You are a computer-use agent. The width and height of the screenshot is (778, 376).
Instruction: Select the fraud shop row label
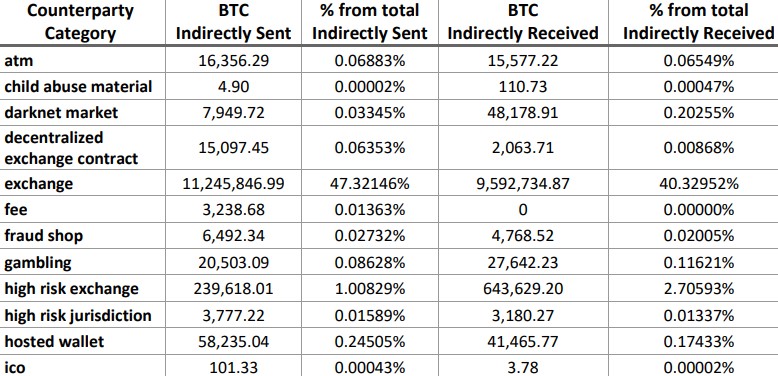point(43,236)
